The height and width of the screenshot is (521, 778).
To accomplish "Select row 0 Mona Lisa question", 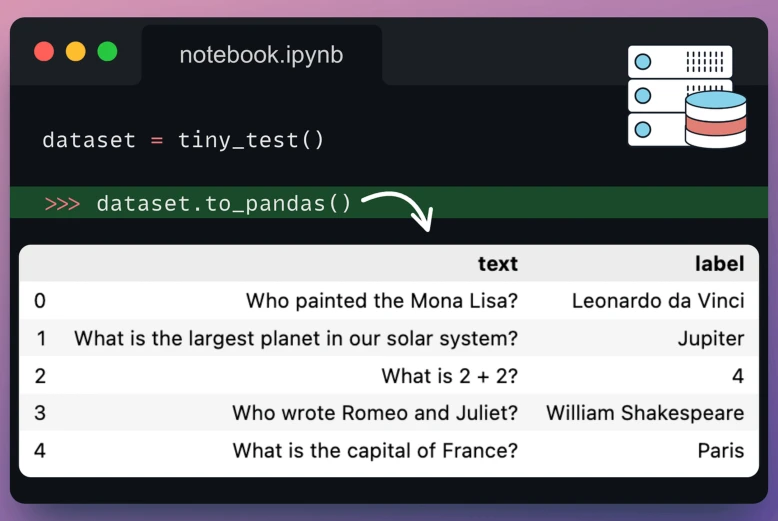I will tap(382, 301).
